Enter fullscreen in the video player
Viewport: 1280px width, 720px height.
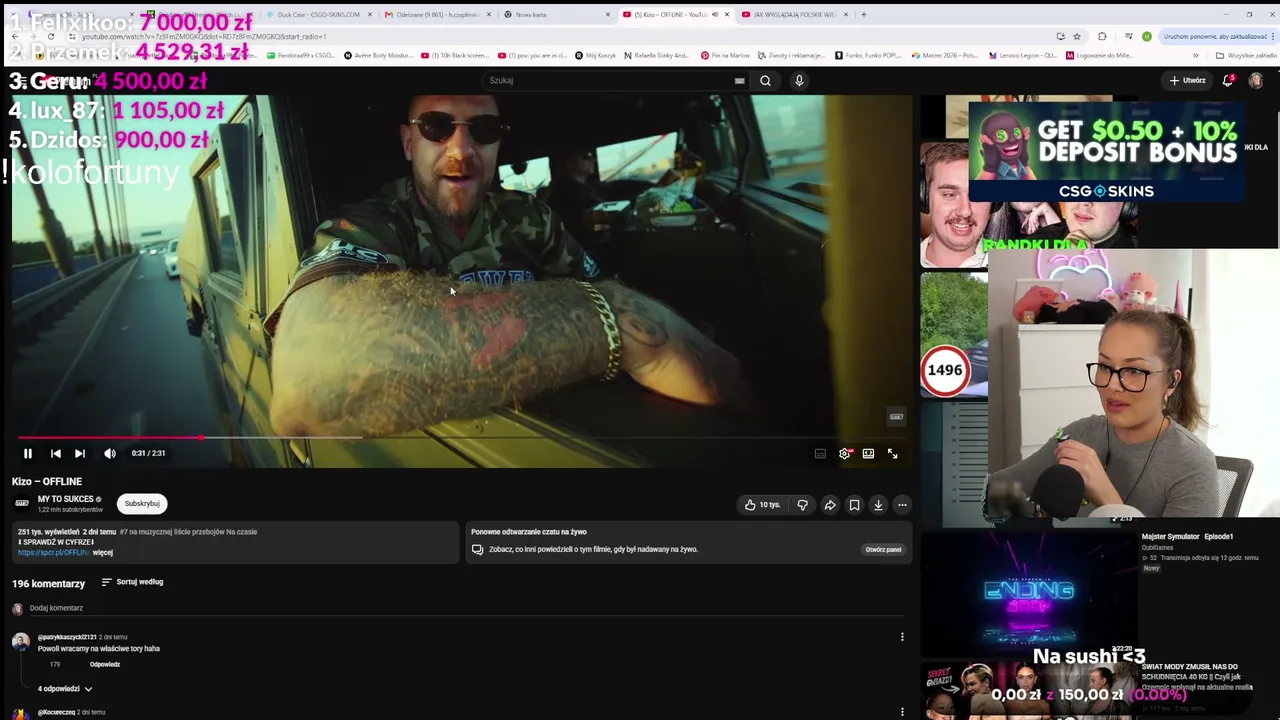(892, 454)
